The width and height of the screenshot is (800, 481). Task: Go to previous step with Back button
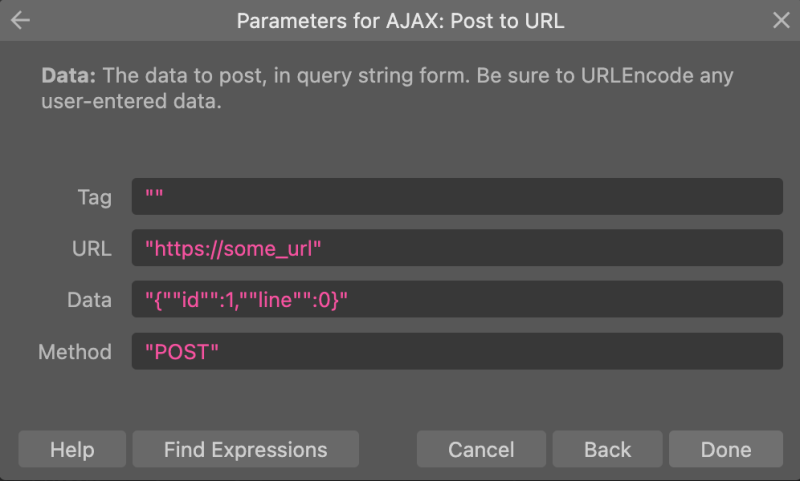[607, 449]
